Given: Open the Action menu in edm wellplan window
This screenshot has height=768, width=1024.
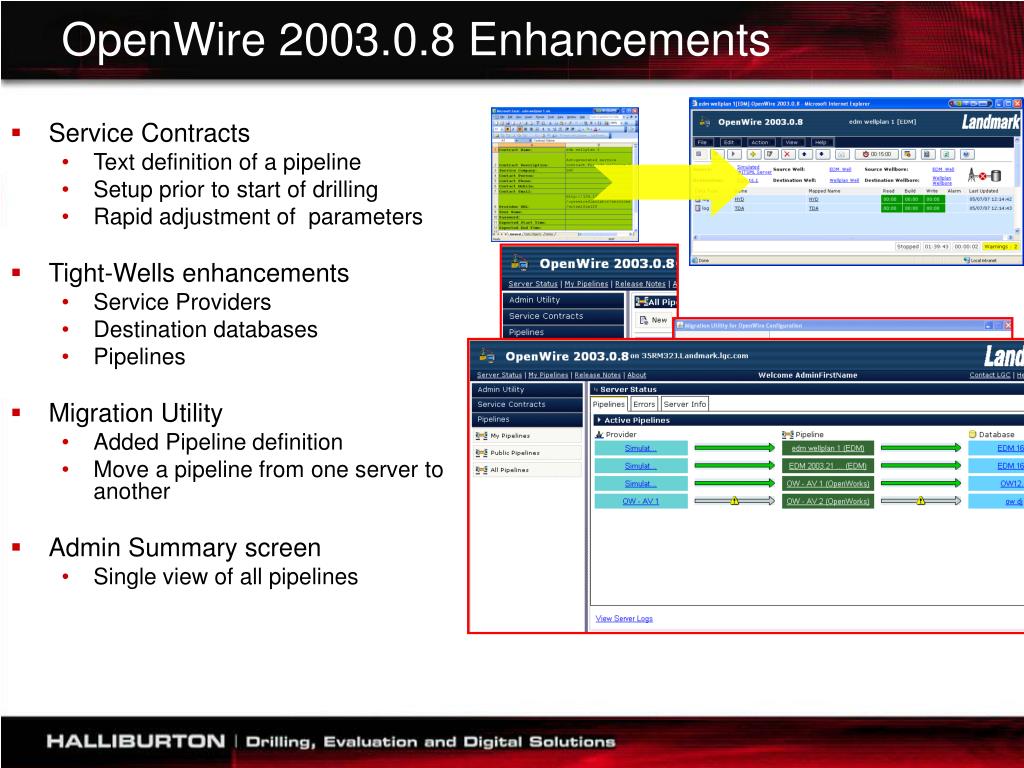Looking at the screenshot, I should coord(760,142).
